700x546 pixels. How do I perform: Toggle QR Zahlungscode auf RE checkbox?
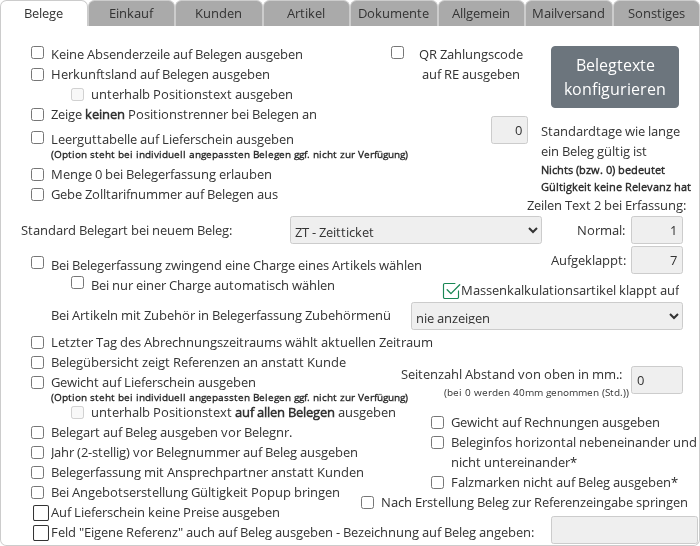point(397,53)
